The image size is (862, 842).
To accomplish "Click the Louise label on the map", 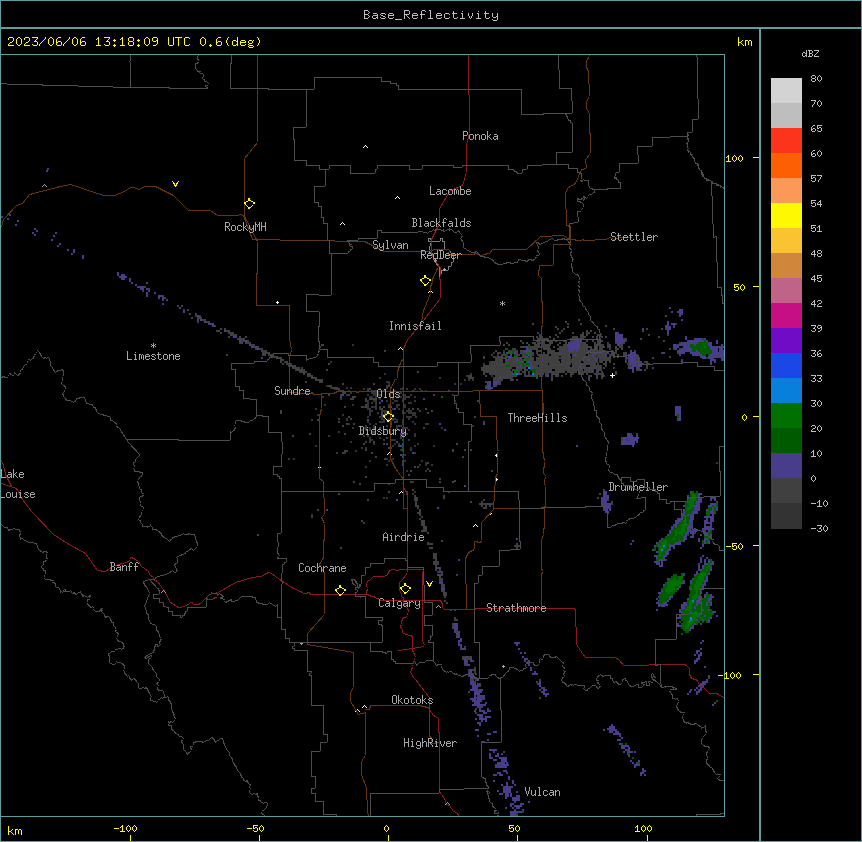I will pyautogui.click(x=18, y=494).
